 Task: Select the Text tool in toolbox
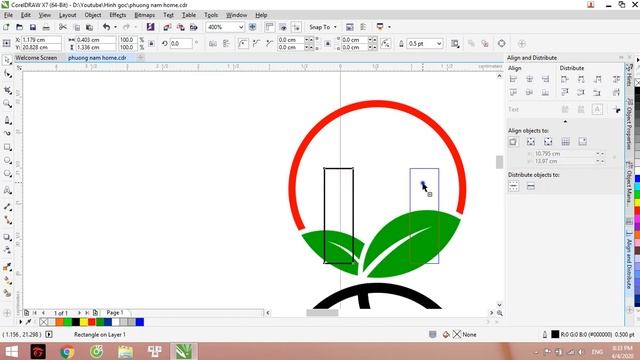point(7,190)
